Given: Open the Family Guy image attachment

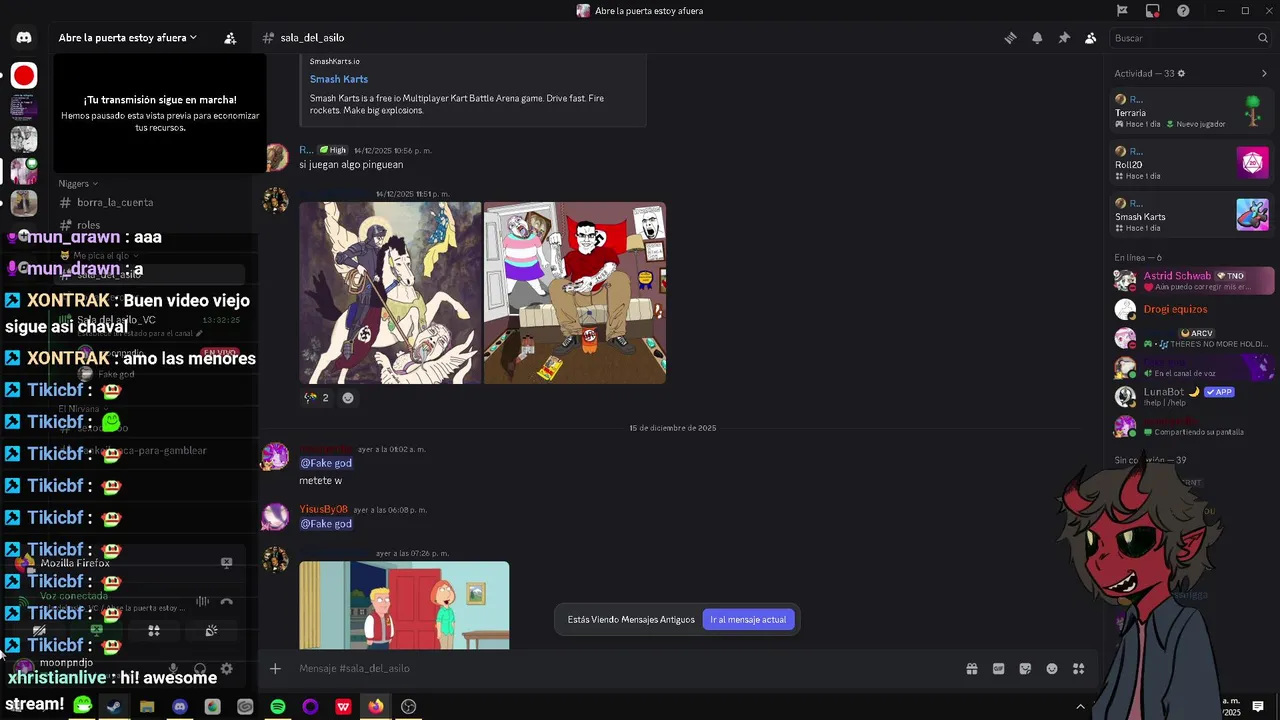Looking at the screenshot, I should click(404, 605).
